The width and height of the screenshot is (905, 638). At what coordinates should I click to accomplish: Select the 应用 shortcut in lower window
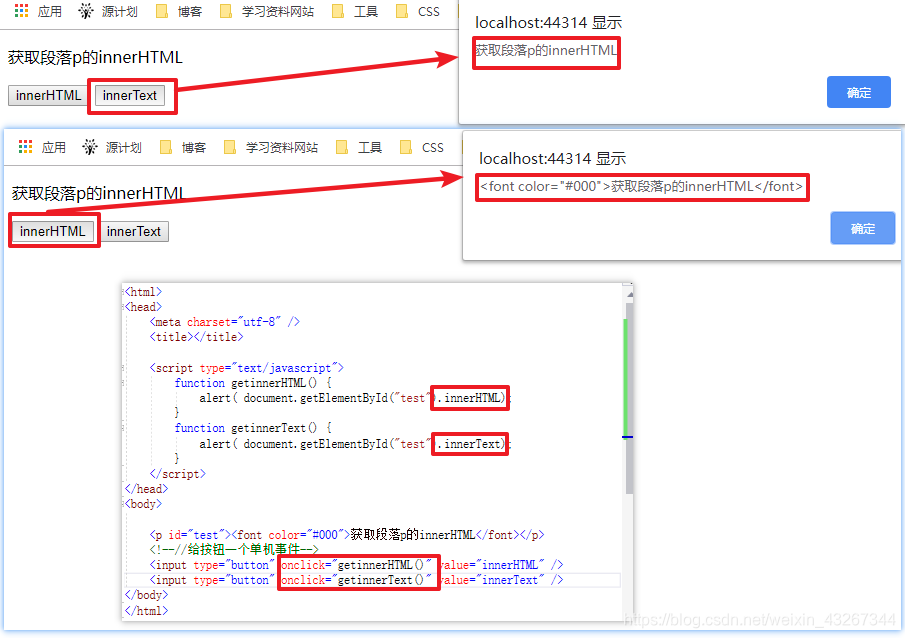pos(25,146)
